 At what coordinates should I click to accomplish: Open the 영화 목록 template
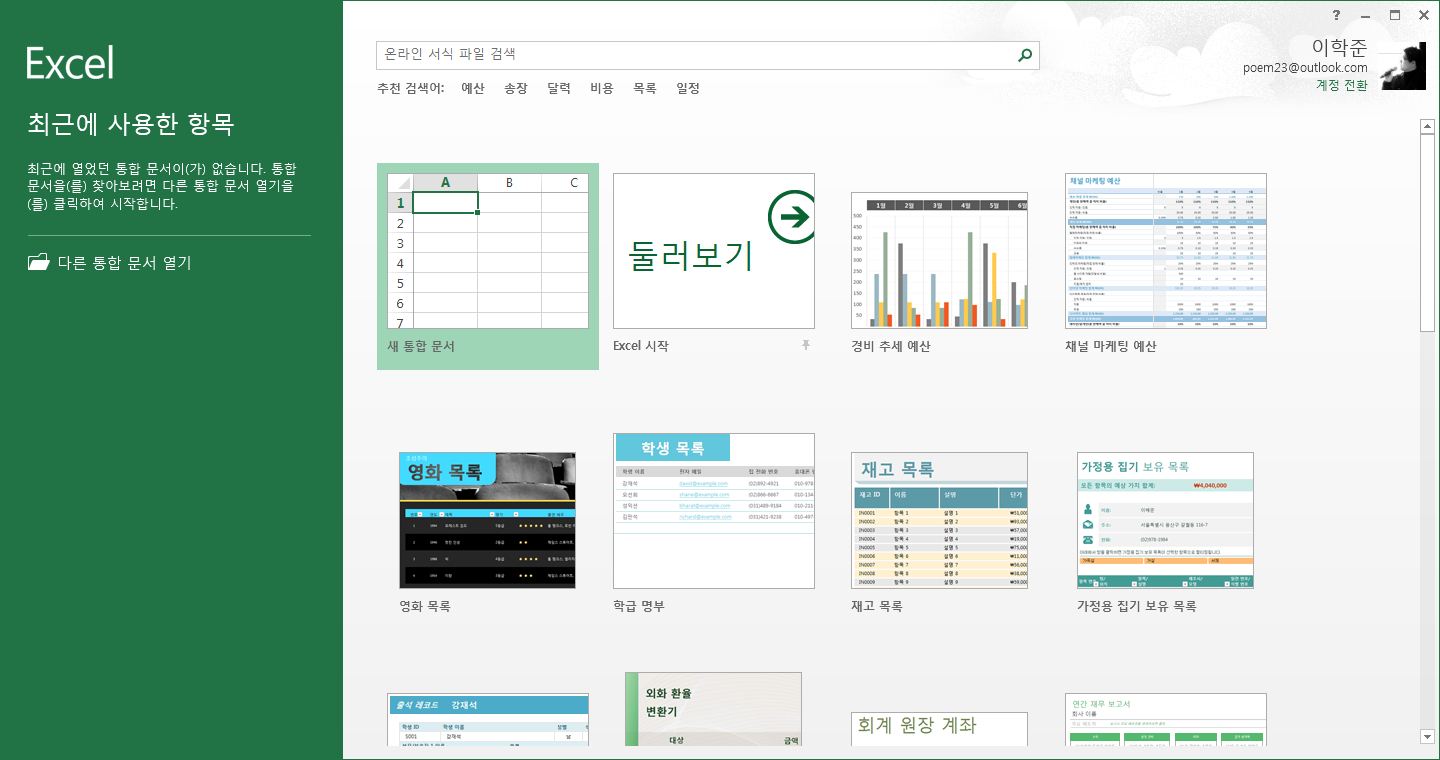pos(487,520)
